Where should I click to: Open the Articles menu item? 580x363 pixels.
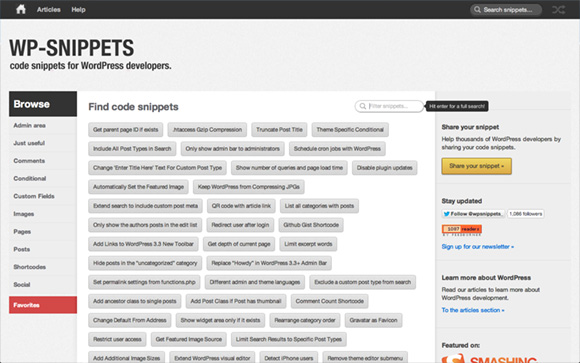pyautogui.click(x=48, y=10)
